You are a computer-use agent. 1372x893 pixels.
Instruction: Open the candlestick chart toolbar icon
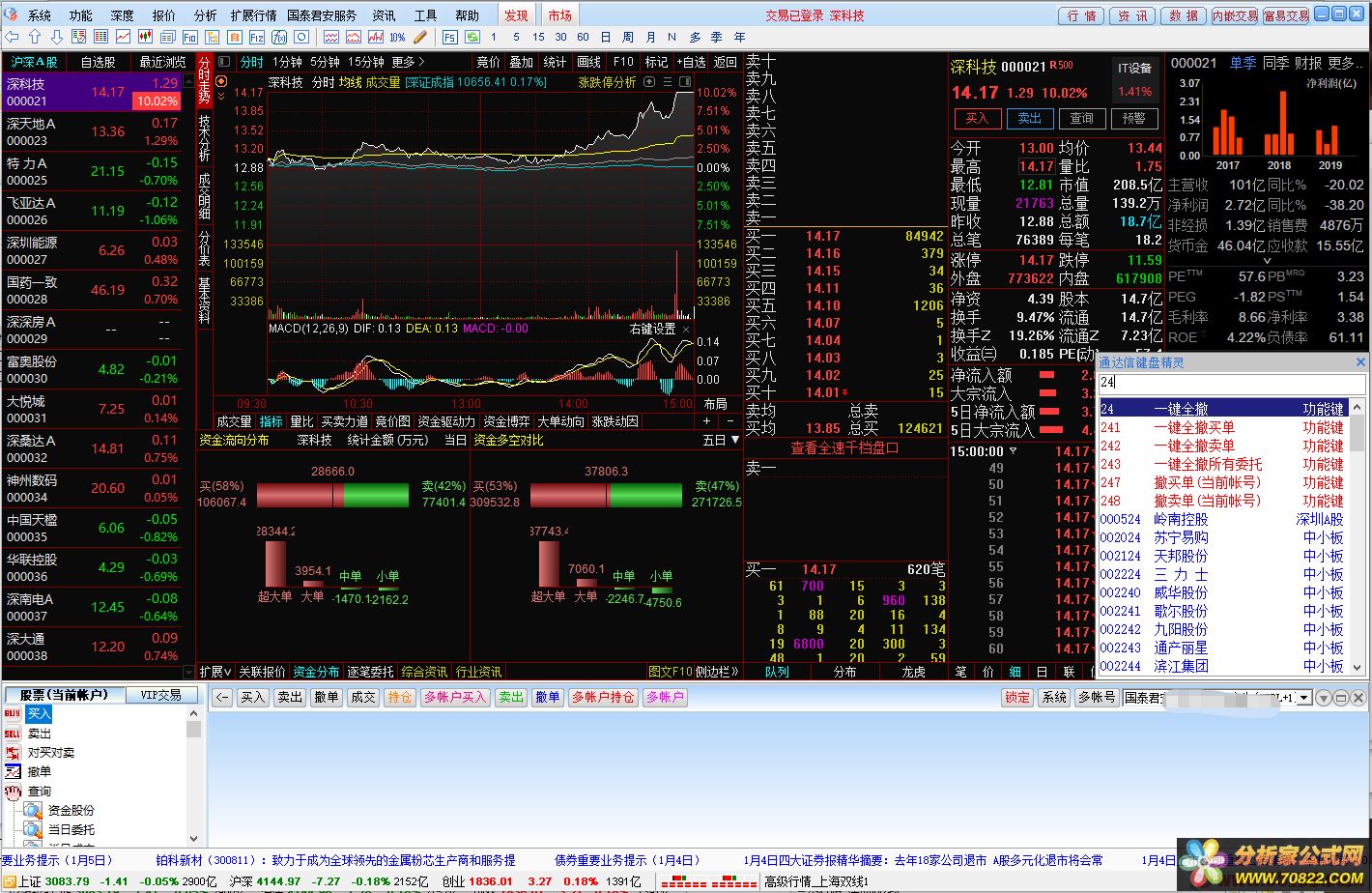coord(146,37)
